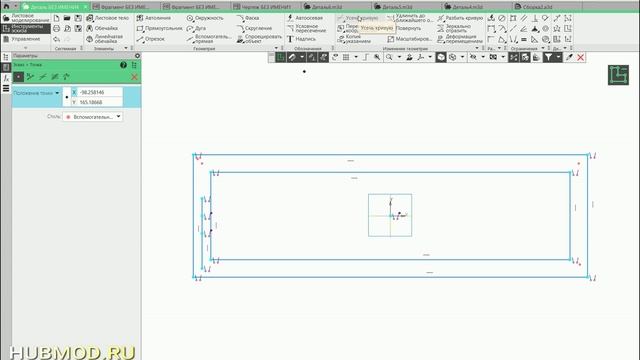Click Листовое тело tool
This screenshot has height=360, width=640.
pyautogui.click(x=107, y=18)
